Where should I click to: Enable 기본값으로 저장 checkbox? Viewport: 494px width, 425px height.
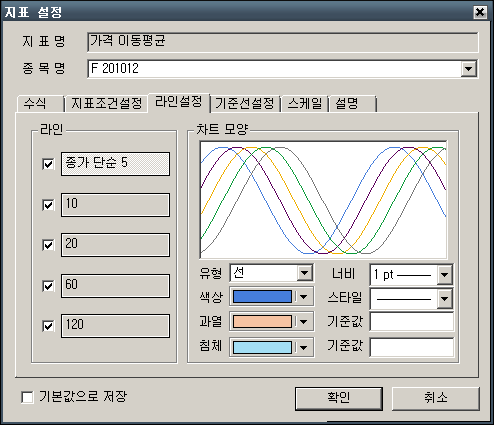(x=27, y=397)
